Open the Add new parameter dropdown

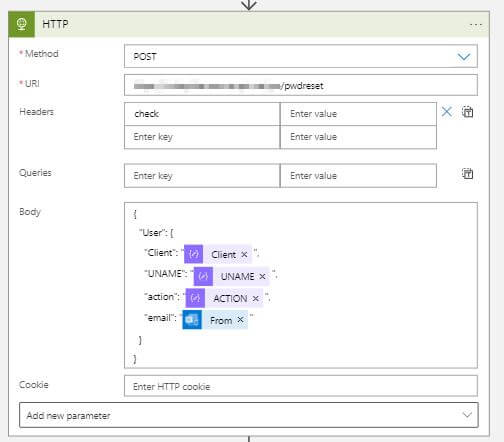tap(249, 415)
